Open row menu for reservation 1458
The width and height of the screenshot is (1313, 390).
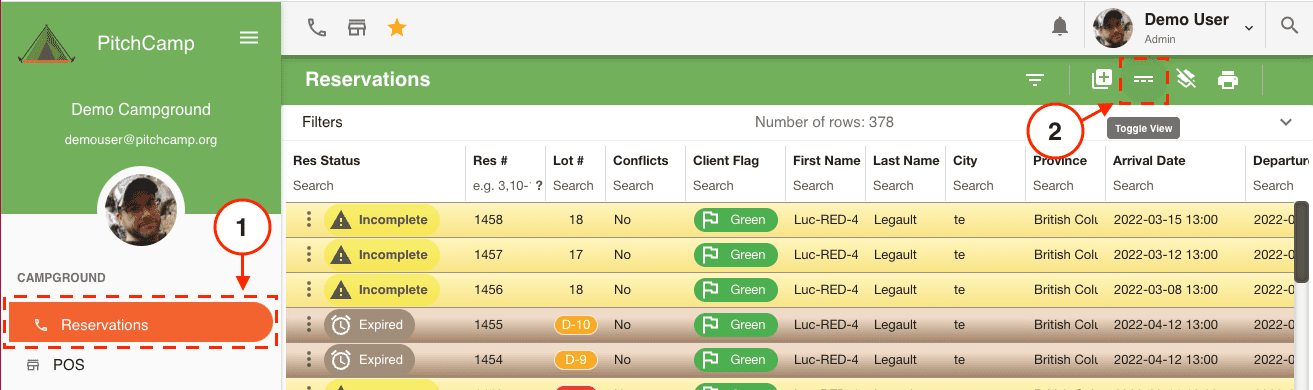[309, 220]
